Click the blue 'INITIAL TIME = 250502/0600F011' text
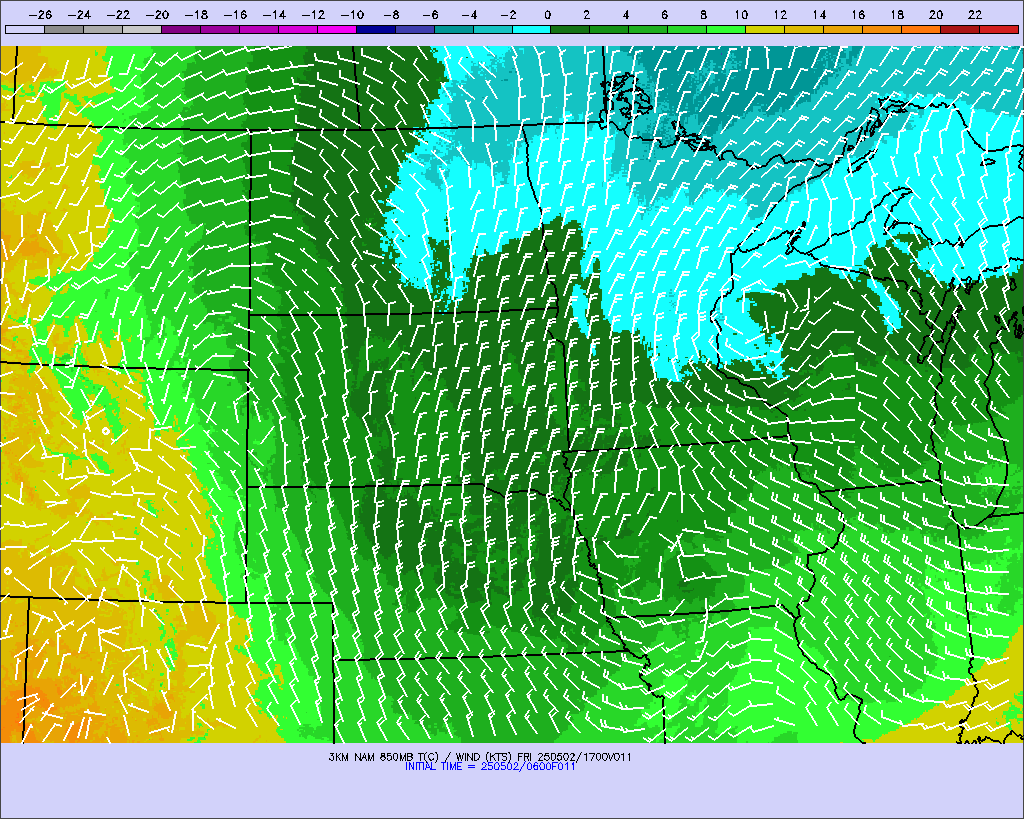This screenshot has width=1024, height=819. [490, 767]
